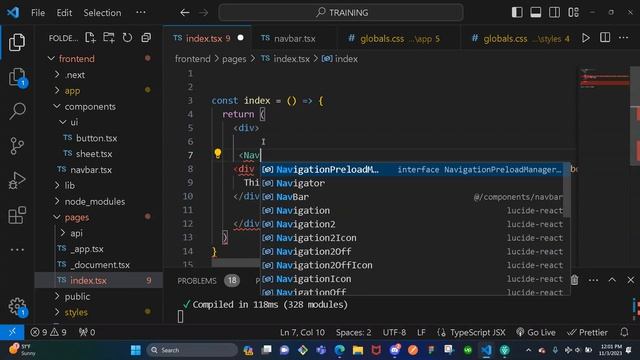Collapse the components folder
Image resolution: width=640 pixels, height=360 pixels.
click(x=90, y=107)
